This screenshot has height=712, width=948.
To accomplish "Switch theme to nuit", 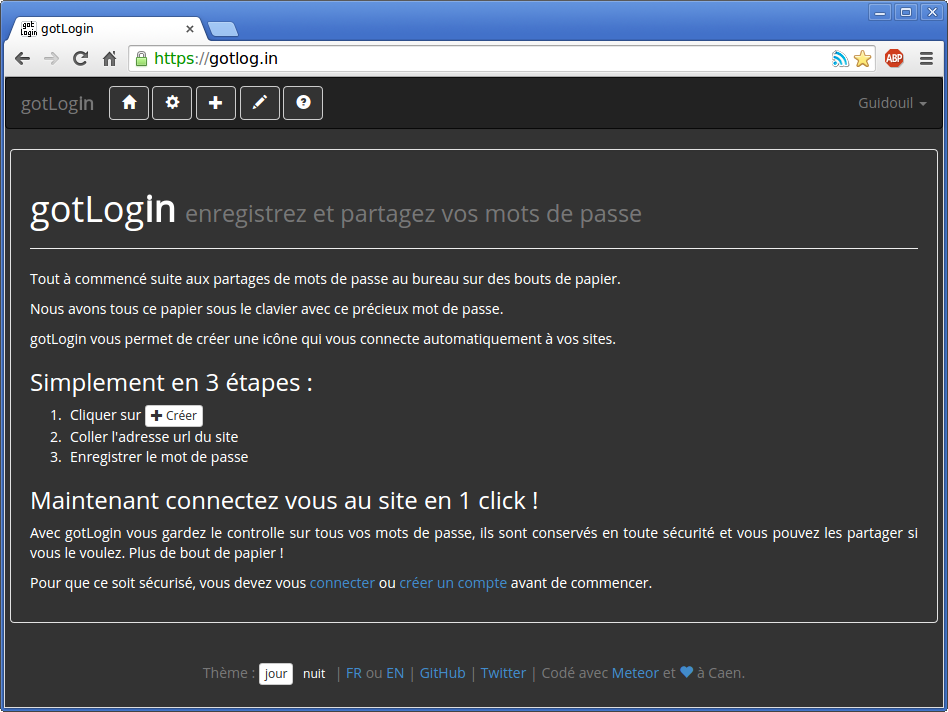I will click(314, 674).
